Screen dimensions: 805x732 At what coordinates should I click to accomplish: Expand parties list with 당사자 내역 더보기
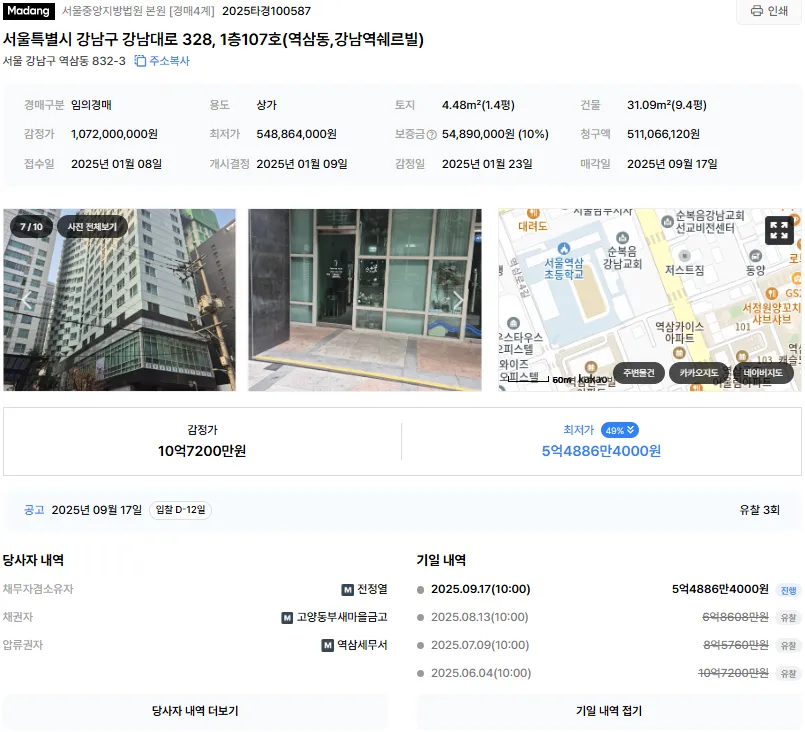click(x=195, y=711)
